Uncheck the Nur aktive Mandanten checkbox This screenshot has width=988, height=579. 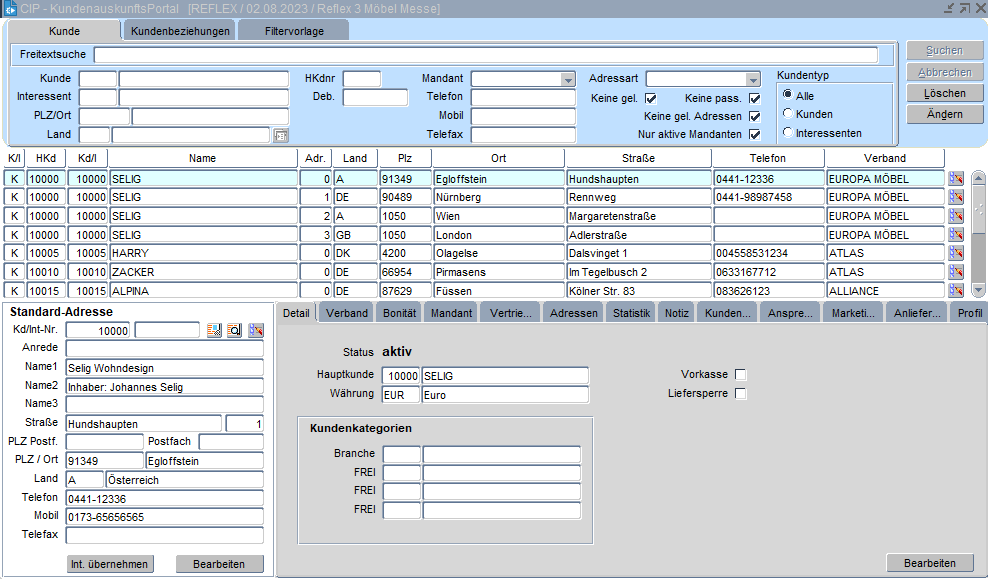755,135
